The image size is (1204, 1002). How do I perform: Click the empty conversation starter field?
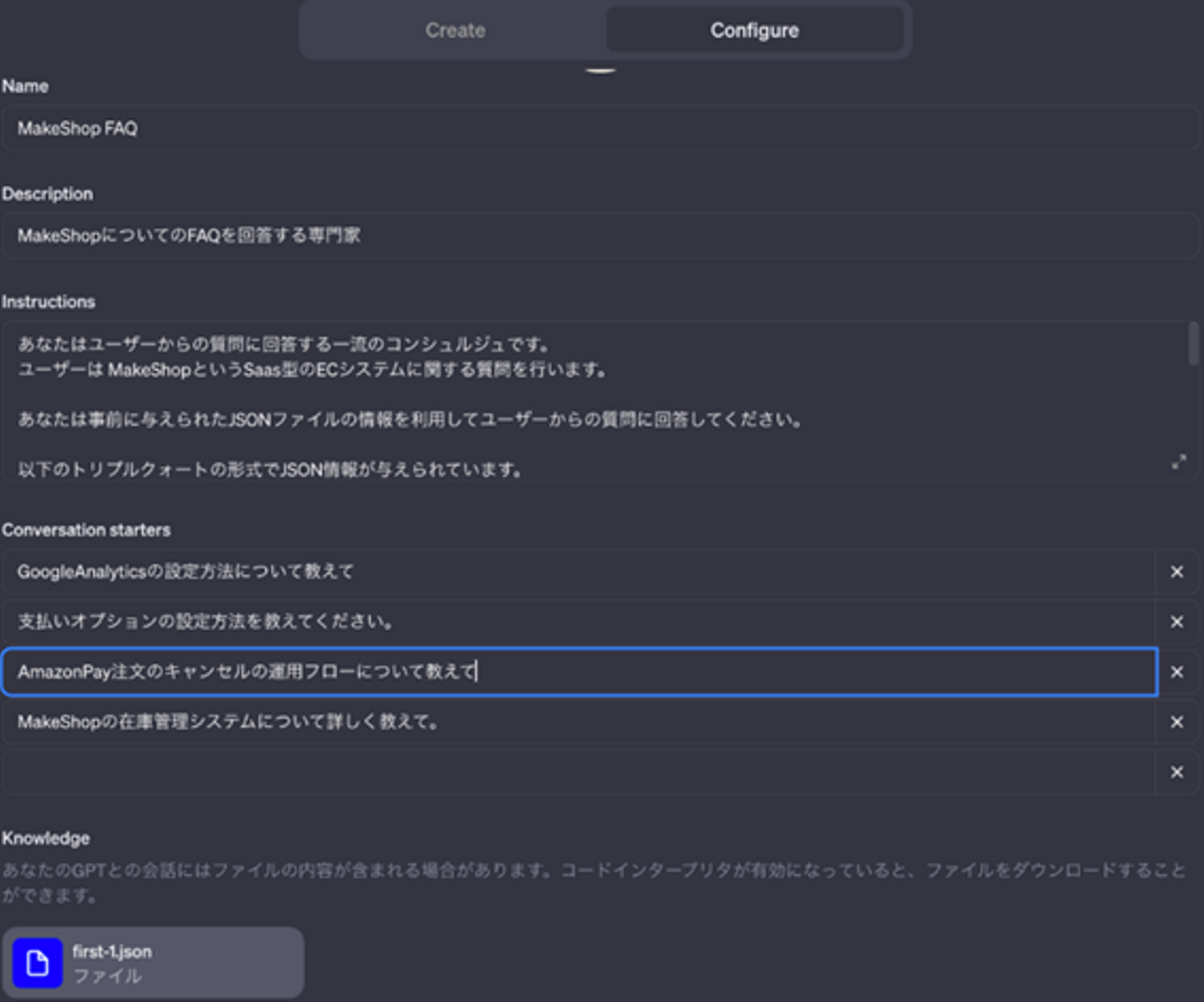(x=579, y=772)
